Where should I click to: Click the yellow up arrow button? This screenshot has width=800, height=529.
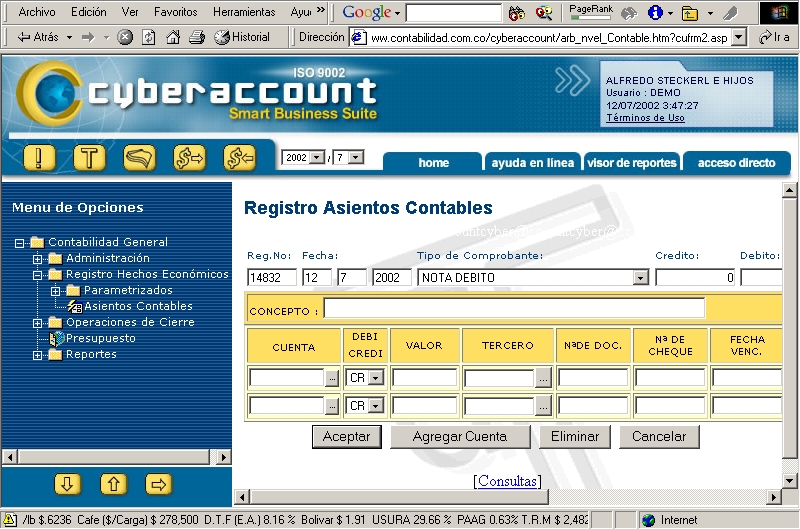click(113, 484)
